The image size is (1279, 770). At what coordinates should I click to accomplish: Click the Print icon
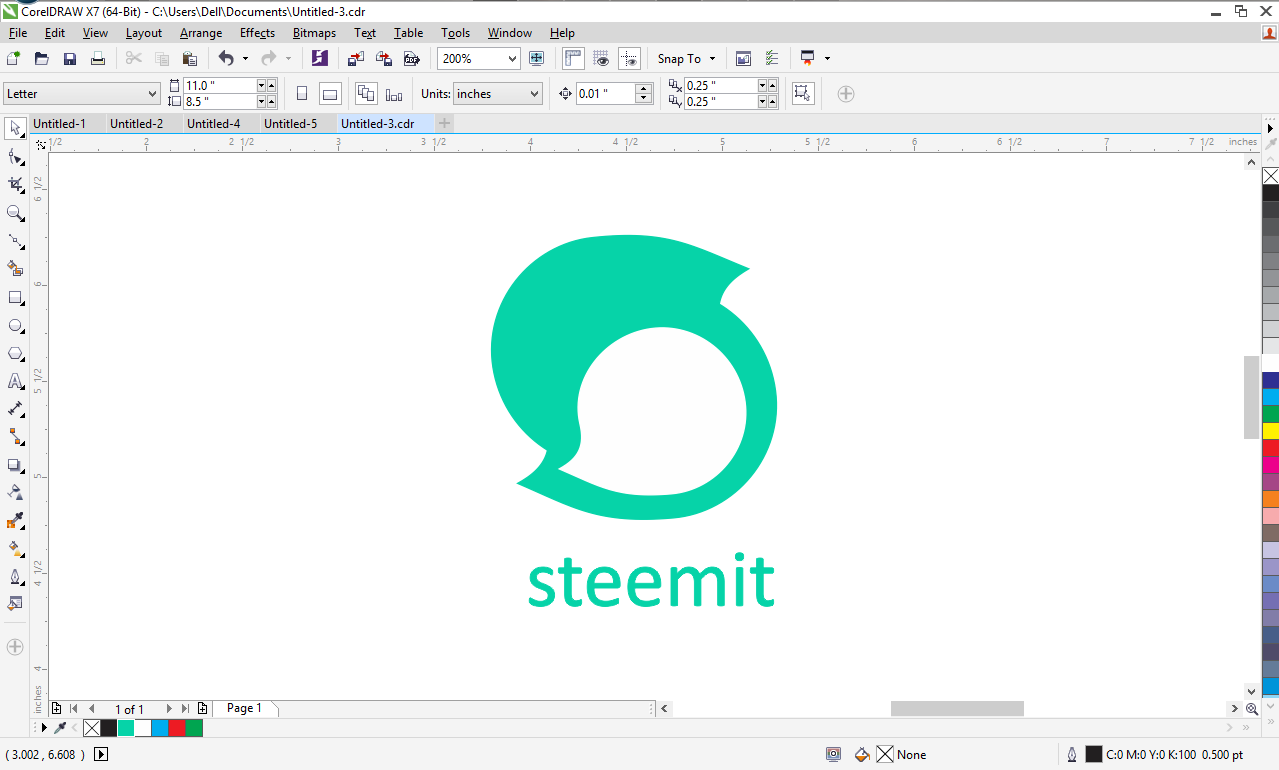pyautogui.click(x=98, y=59)
